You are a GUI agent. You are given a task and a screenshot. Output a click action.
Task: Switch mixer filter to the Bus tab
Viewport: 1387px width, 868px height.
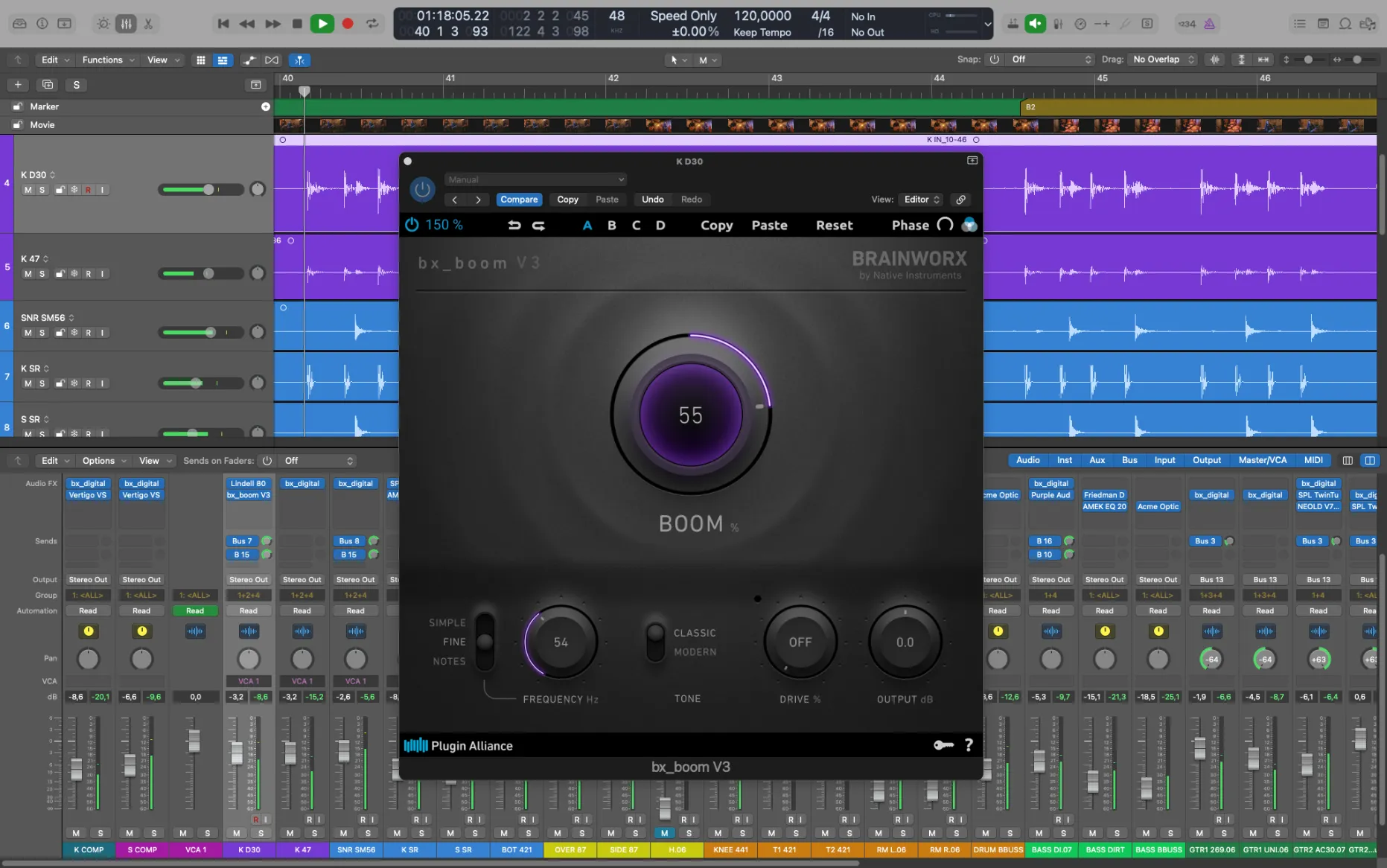1129,460
